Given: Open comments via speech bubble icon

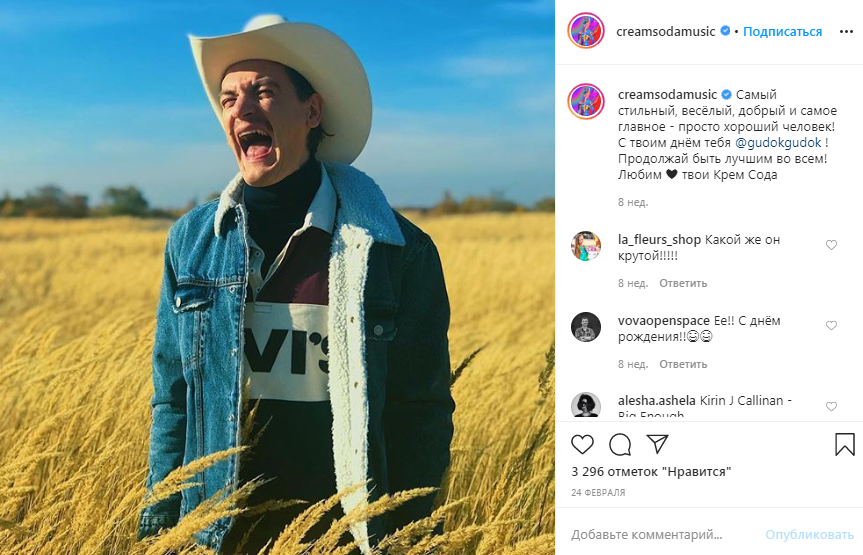Looking at the screenshot, I should point(620,443).
